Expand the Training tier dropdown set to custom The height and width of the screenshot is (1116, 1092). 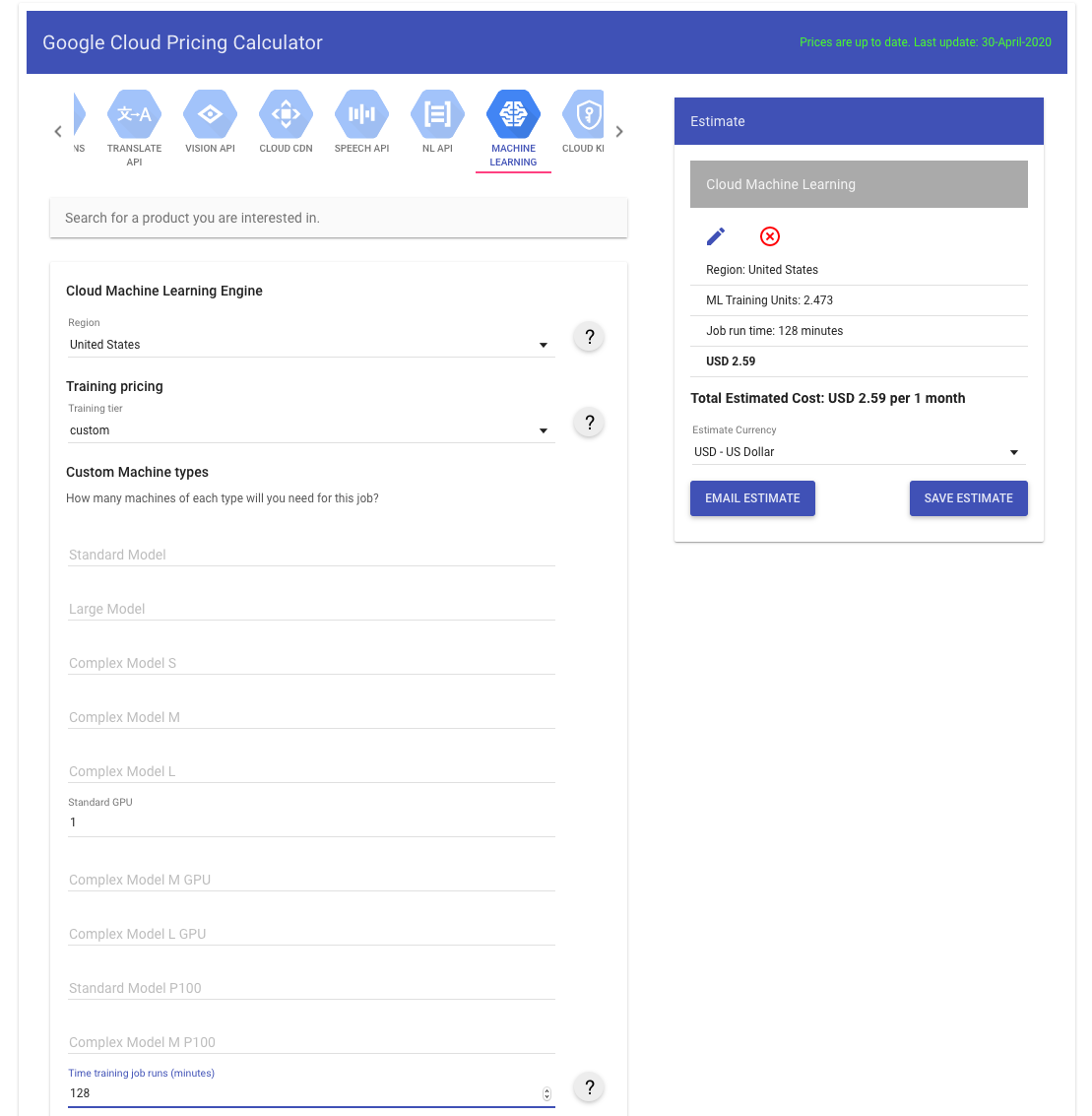tap(311, 430)
